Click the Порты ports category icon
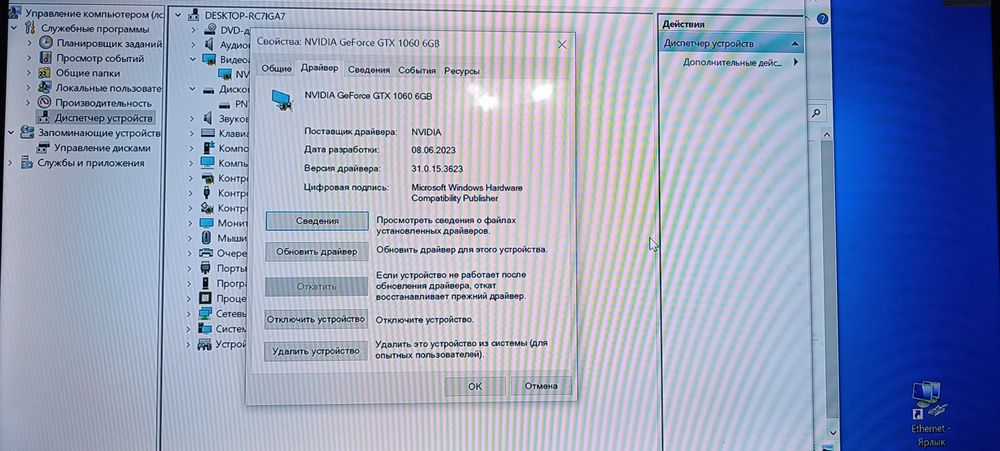 coord(205,268)
